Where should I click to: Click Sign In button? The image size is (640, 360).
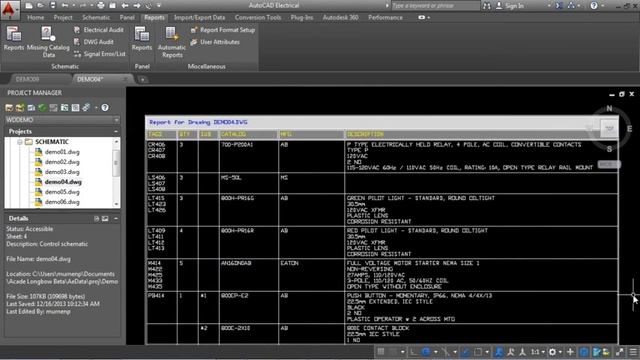coord(510,6)
